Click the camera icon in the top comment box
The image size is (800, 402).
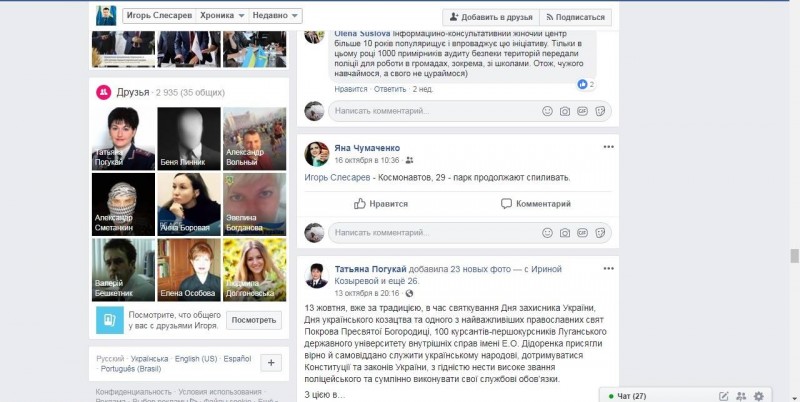pyautogui.click(x=564, y=111)
